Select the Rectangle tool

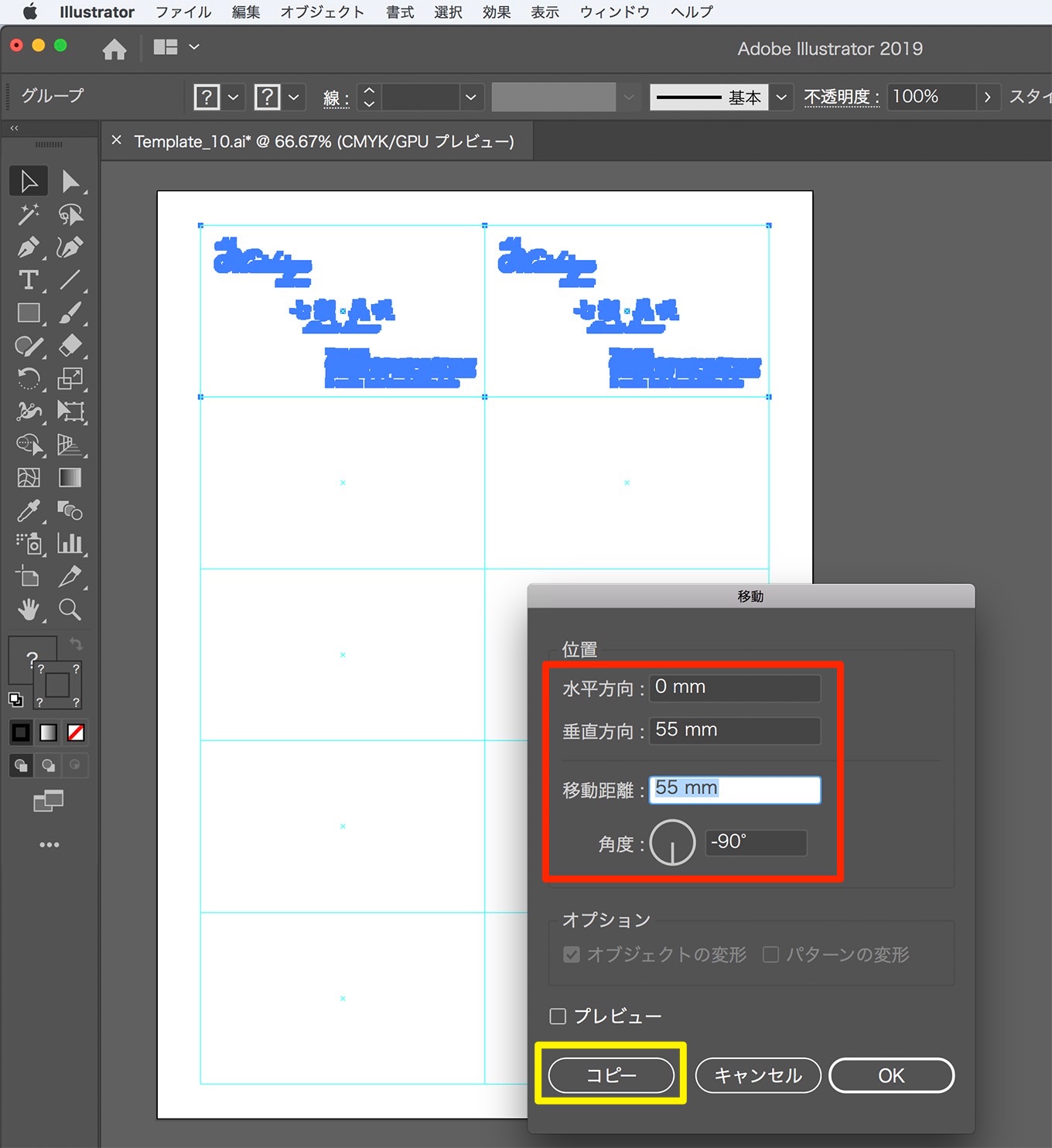pyautogui.click(x=29, y=313)
